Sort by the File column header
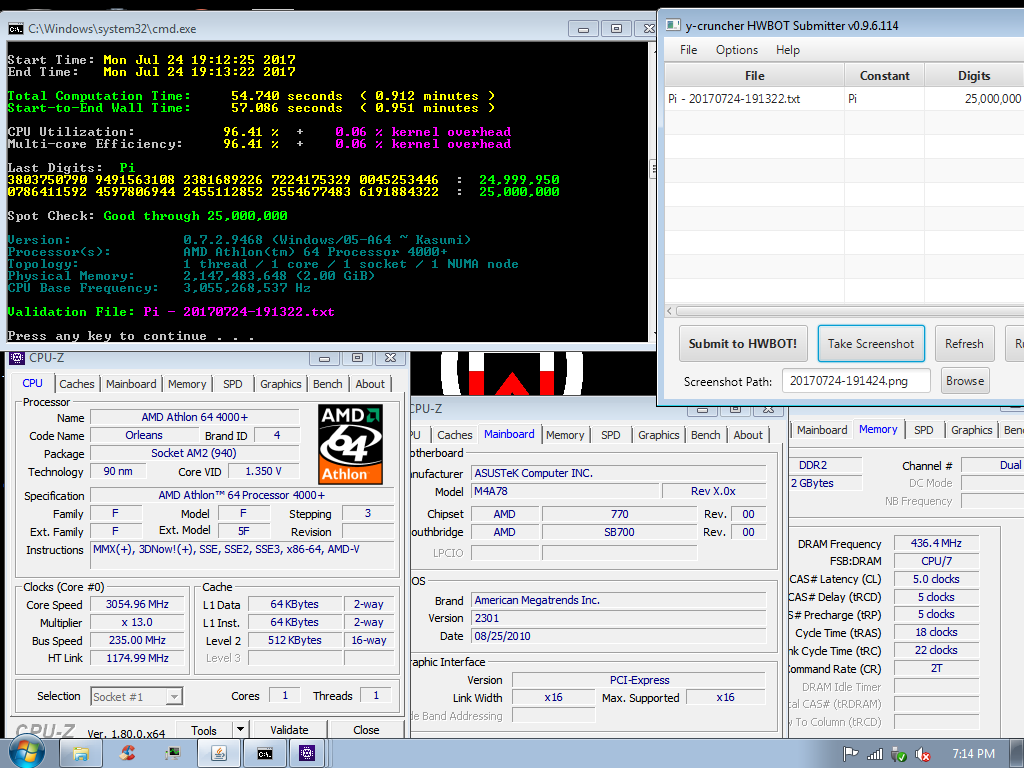 [754, 76]
